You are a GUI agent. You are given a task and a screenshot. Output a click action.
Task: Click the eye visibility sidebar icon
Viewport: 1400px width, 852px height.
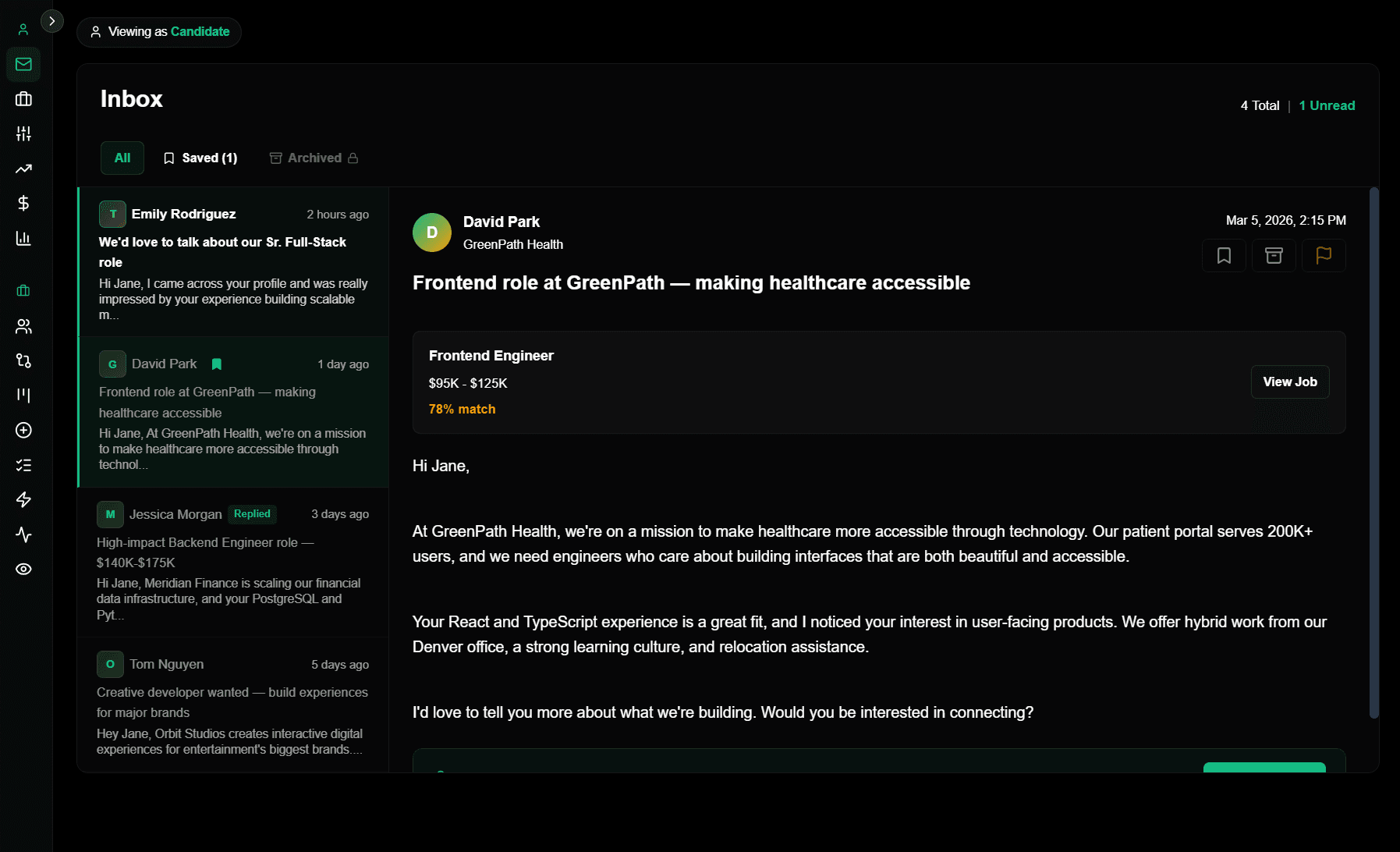click(x=23, y=569)
